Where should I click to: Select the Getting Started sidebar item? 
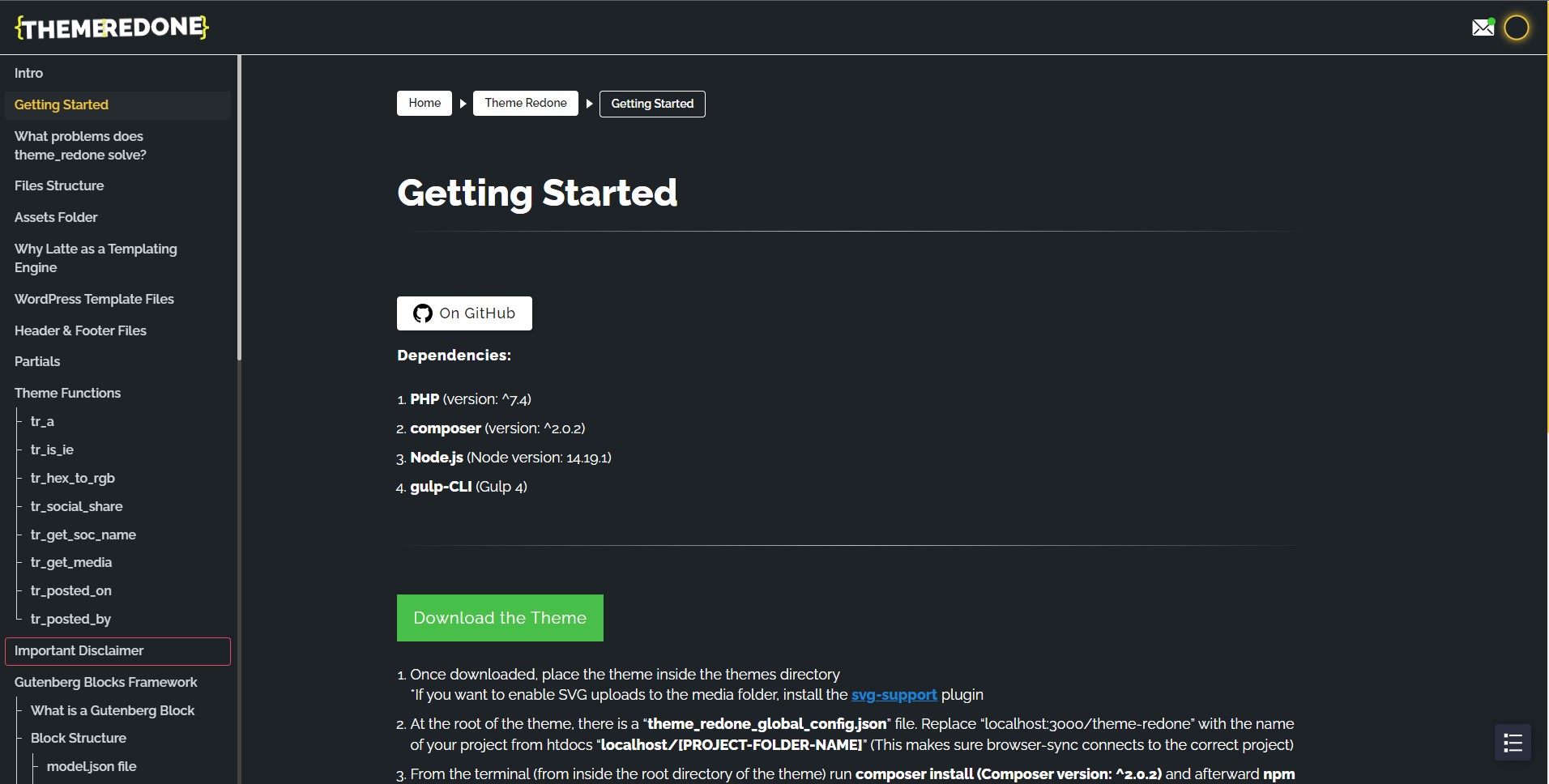point(62,104)
